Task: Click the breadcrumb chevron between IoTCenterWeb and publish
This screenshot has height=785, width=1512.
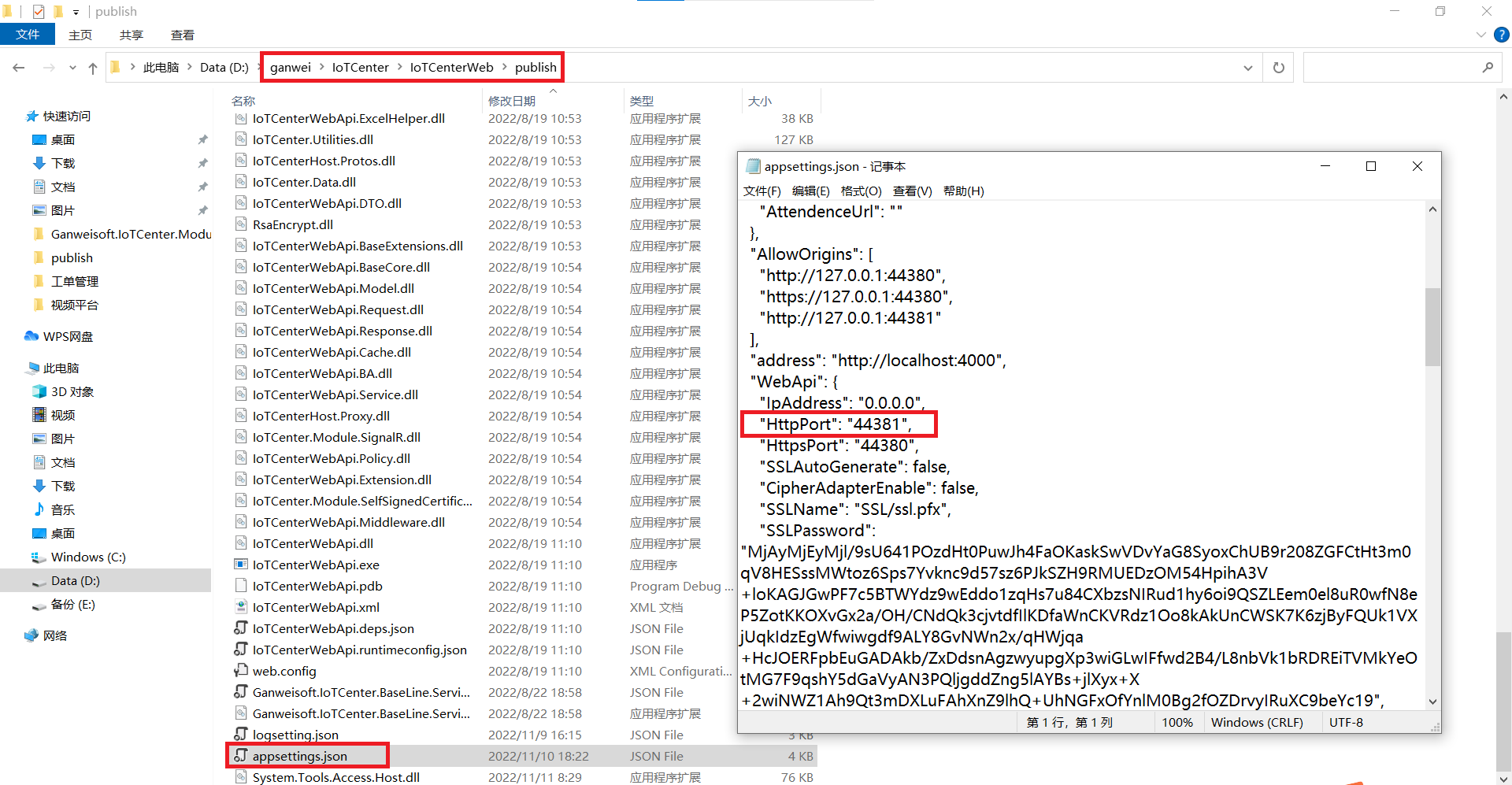Action: (x=504, y=68)
